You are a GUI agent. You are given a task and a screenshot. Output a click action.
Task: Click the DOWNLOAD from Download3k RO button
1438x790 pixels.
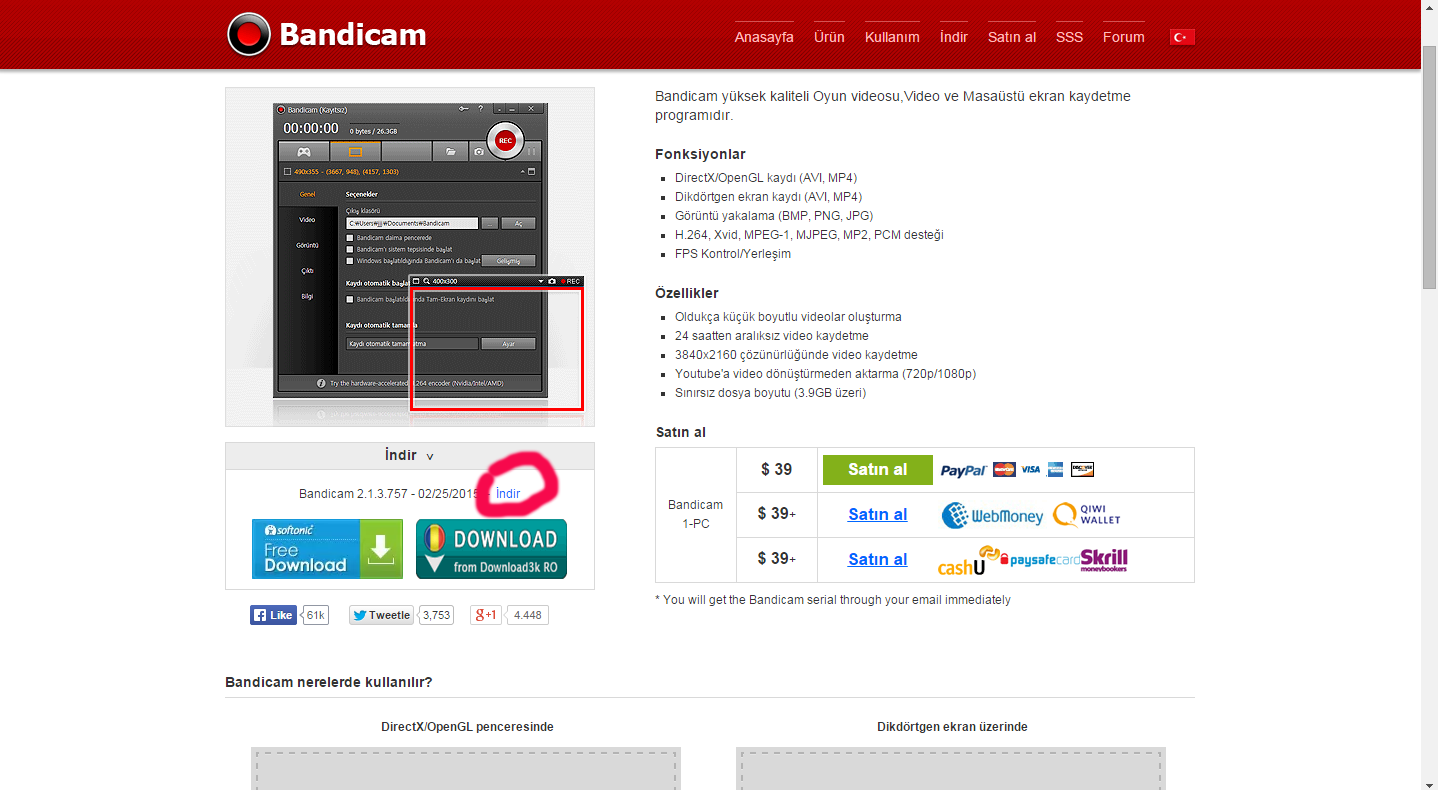[491, 549]
